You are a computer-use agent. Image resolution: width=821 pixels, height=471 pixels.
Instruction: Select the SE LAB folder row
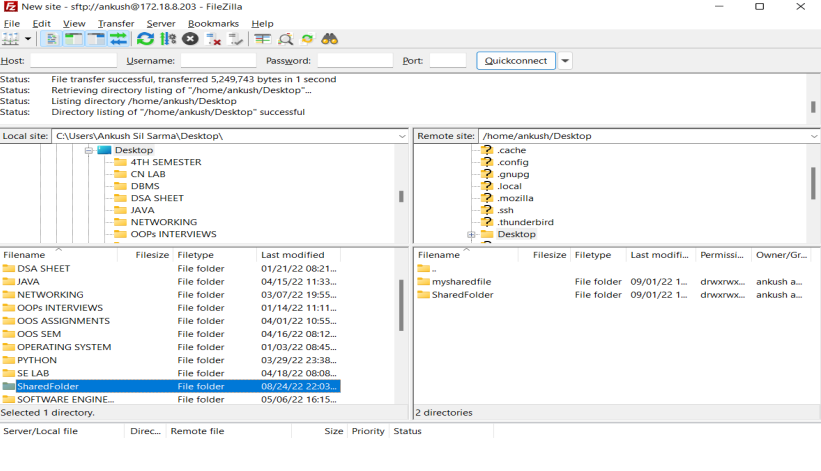(170, 373)
